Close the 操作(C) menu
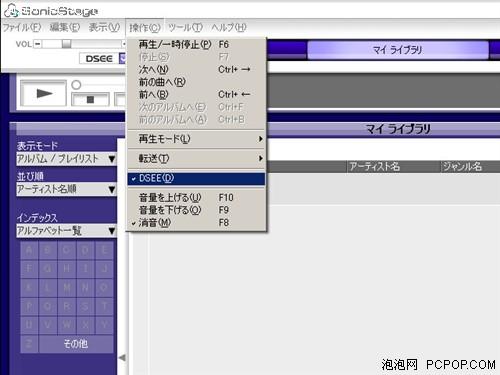Screen dimensions: 500x375 [x=145, y=27]
